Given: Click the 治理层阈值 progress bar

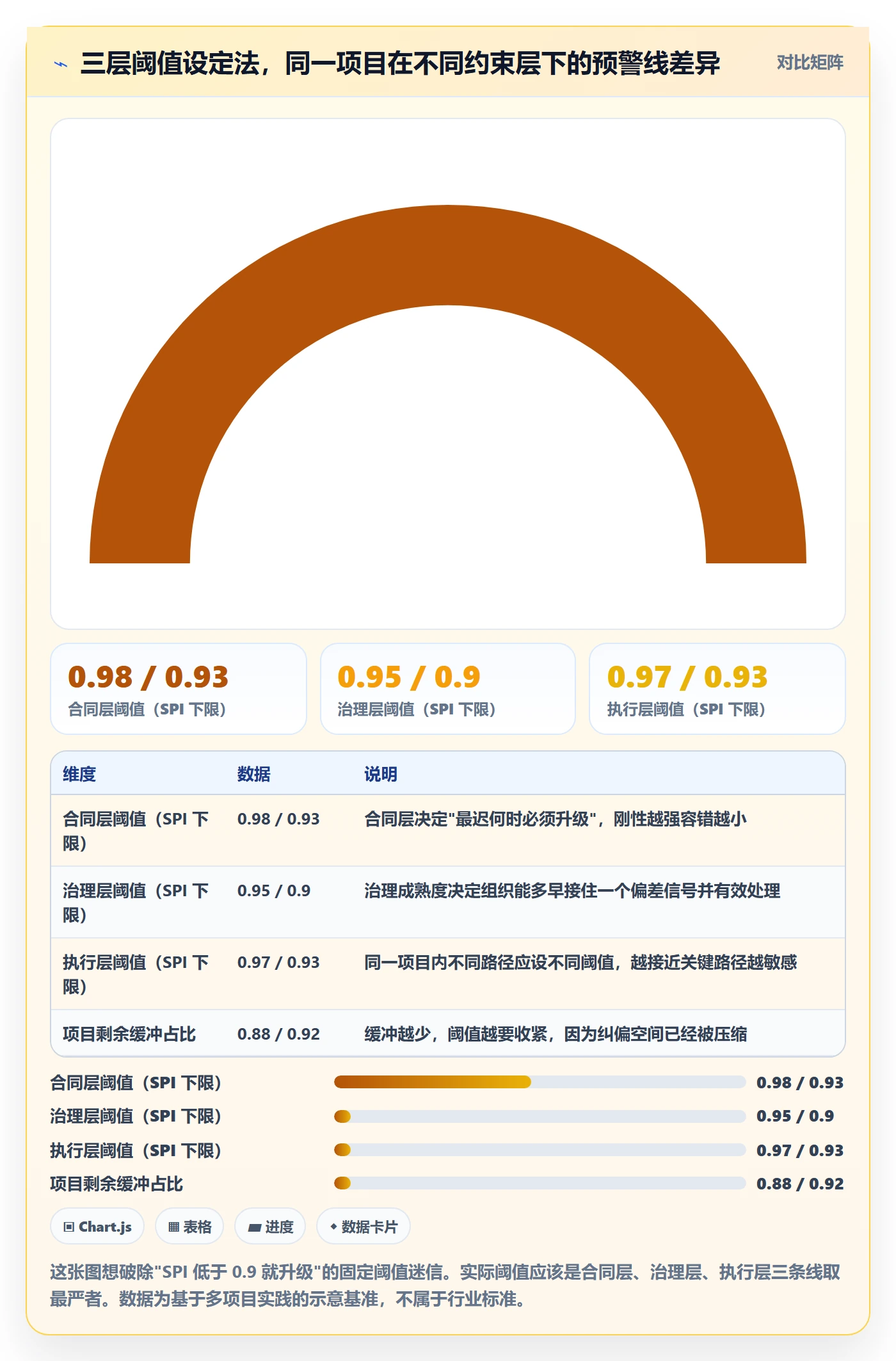Looking at the screenshot, I should (540, 1116).
